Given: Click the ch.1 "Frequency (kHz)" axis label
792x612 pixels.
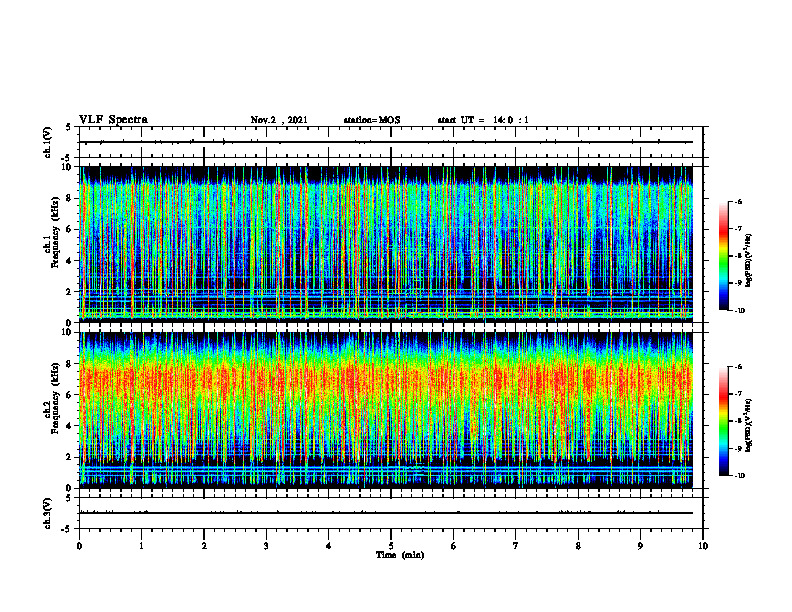Looking at the screenshot, I should coord(56,233).
